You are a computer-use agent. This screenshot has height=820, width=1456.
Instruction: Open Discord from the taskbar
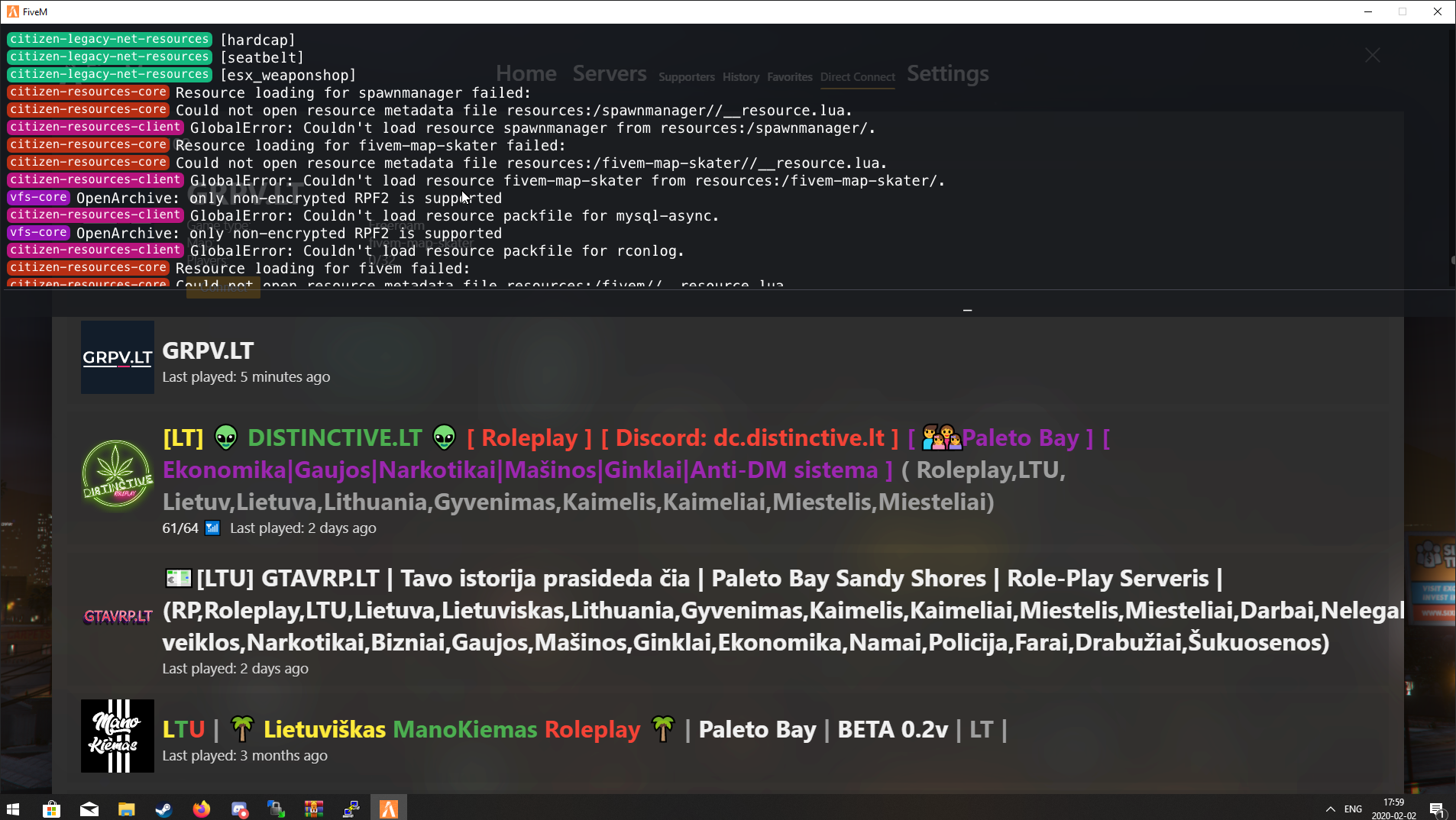pos(239,809)
